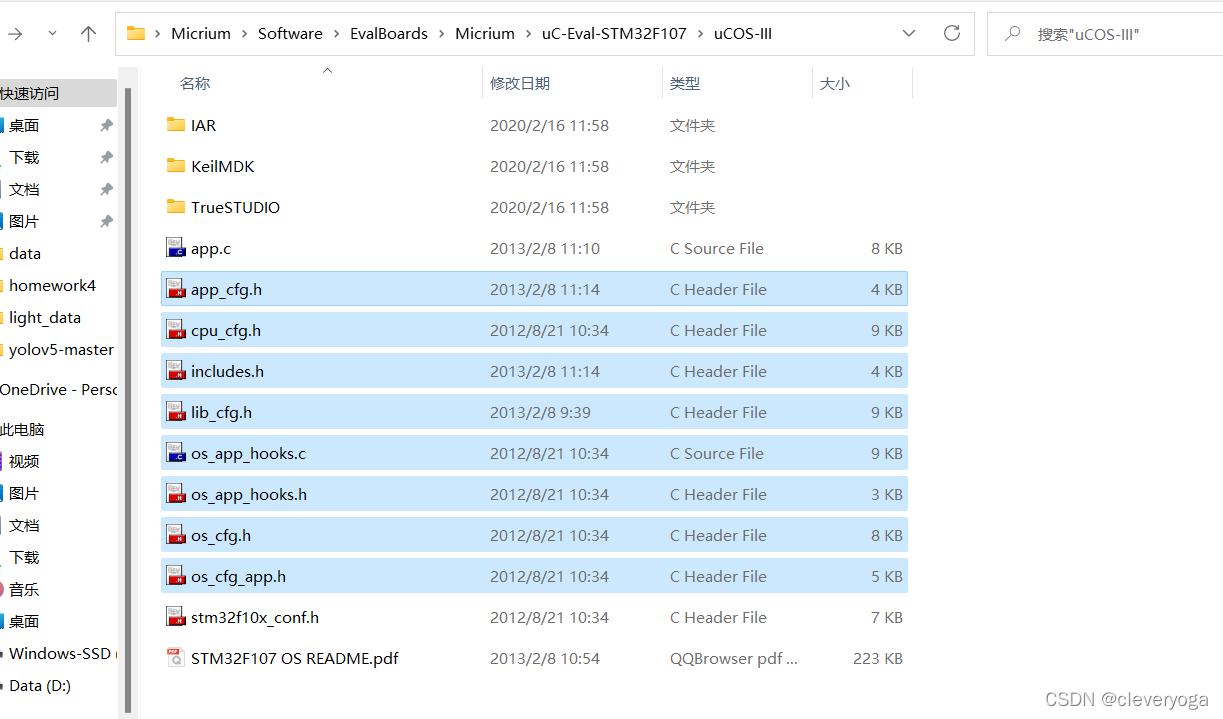Click the os_cfg.h file icon
1223x719 pixels.
(176, 535)
